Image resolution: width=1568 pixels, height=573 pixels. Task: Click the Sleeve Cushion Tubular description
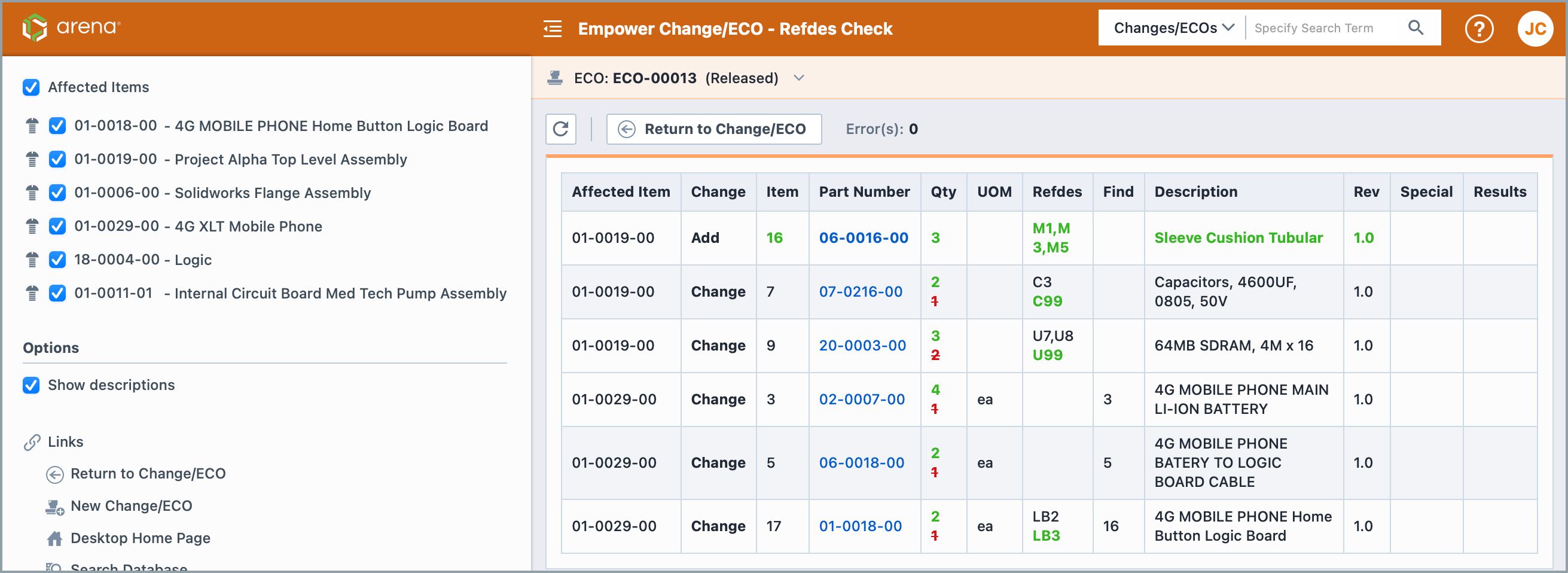point(1238,238)
